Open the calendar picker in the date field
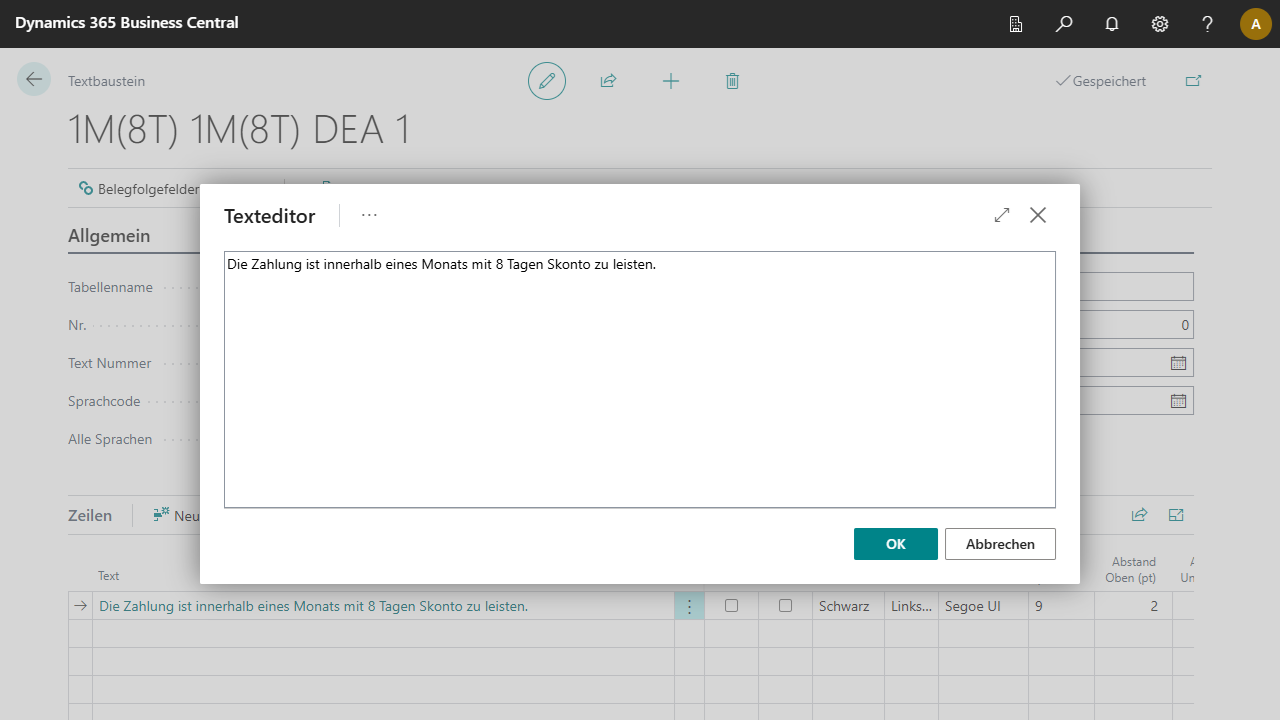This screenshot has height=720, width=1280. pos(1178,363)
